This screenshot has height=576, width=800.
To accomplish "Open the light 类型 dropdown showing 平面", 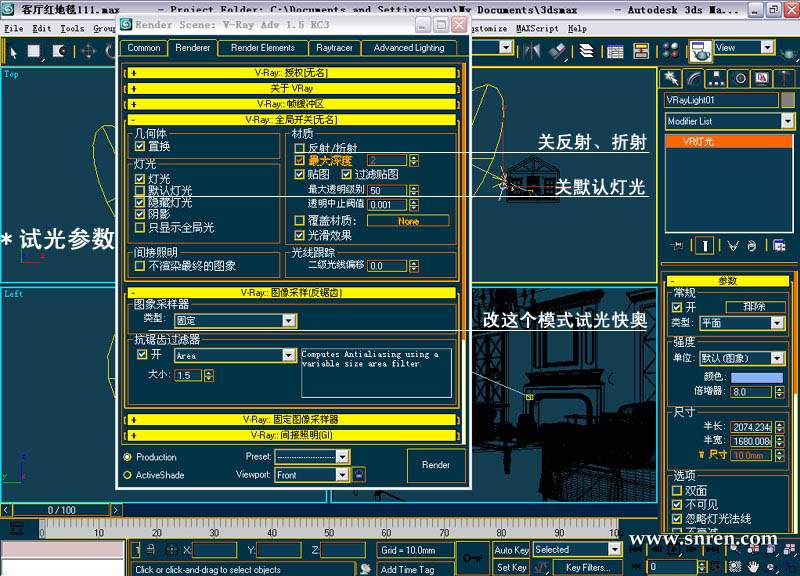I will click(741, 322).
